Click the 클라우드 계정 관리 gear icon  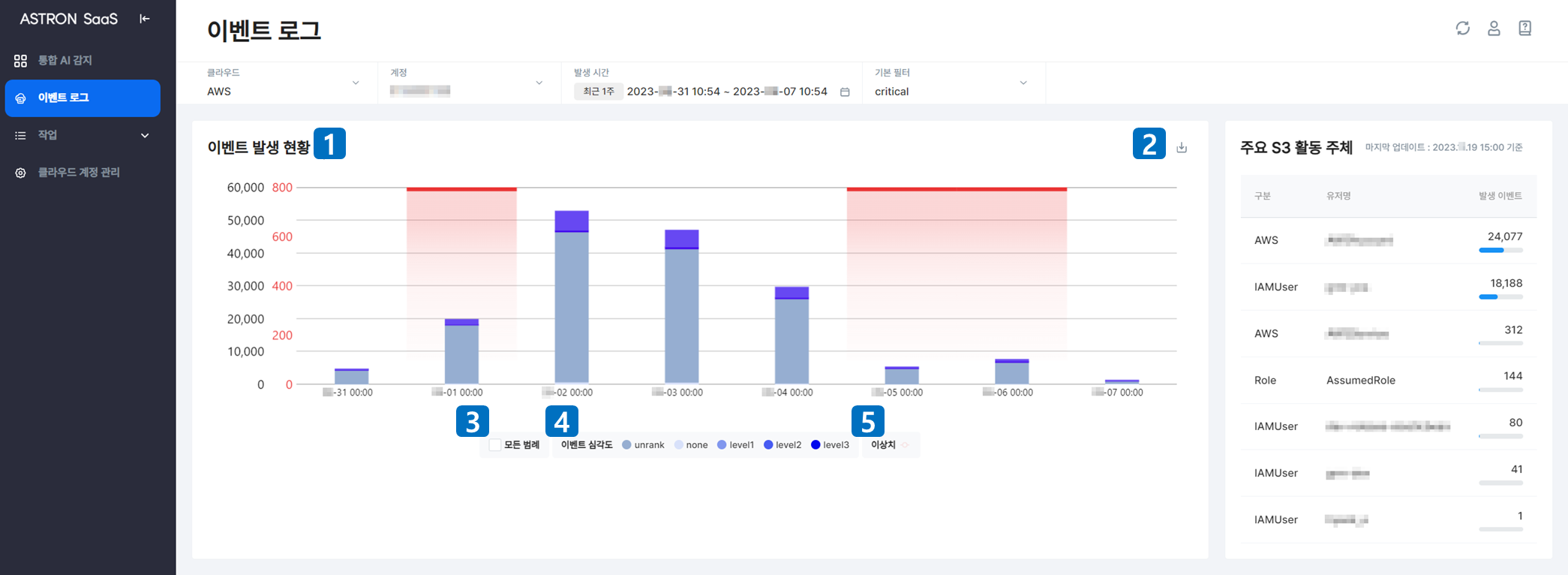pyautogui.click(x=20, y=173)
